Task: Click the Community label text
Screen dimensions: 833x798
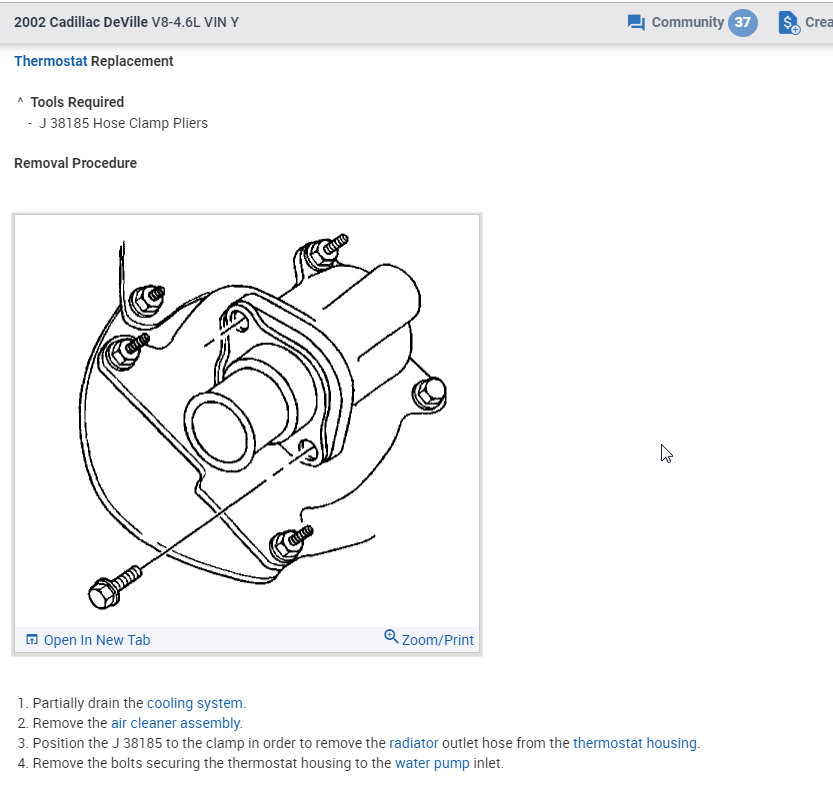Action: click(x=687, y=22)
